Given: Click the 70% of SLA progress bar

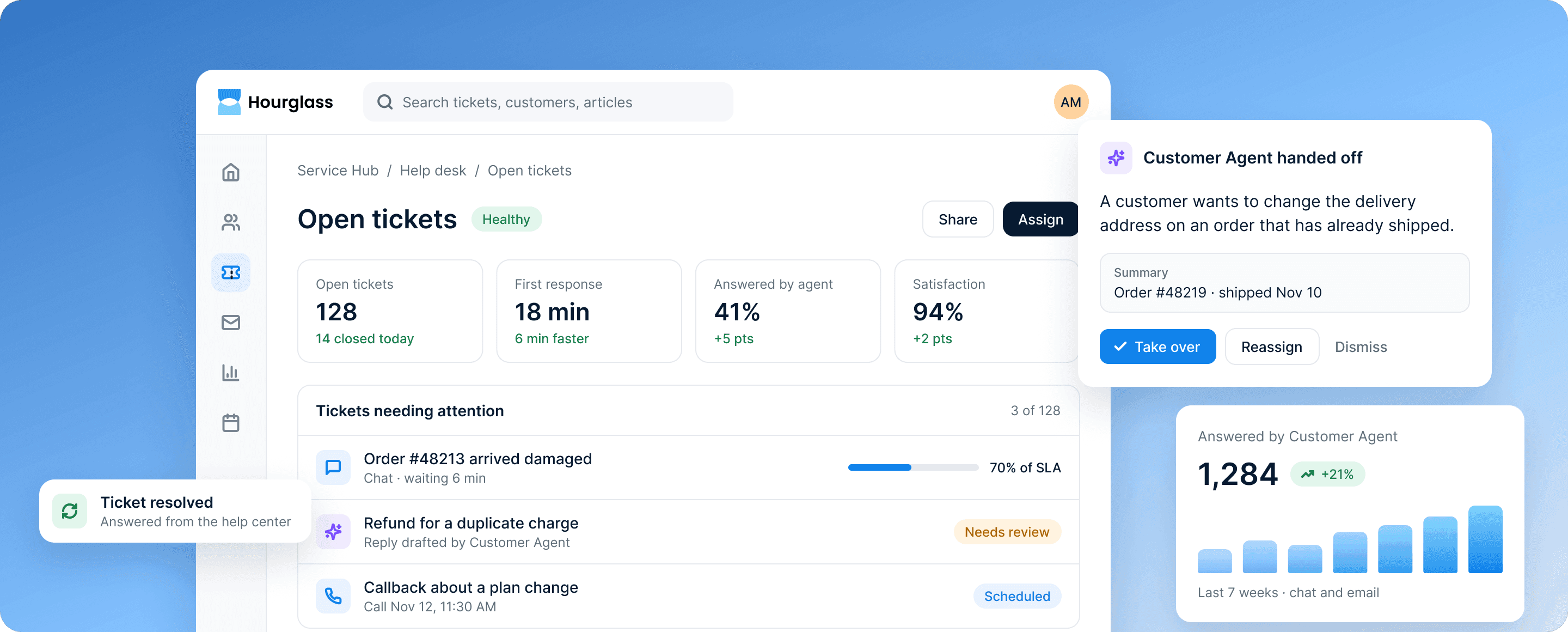Looking at the screenshot, I should point(912,467).
